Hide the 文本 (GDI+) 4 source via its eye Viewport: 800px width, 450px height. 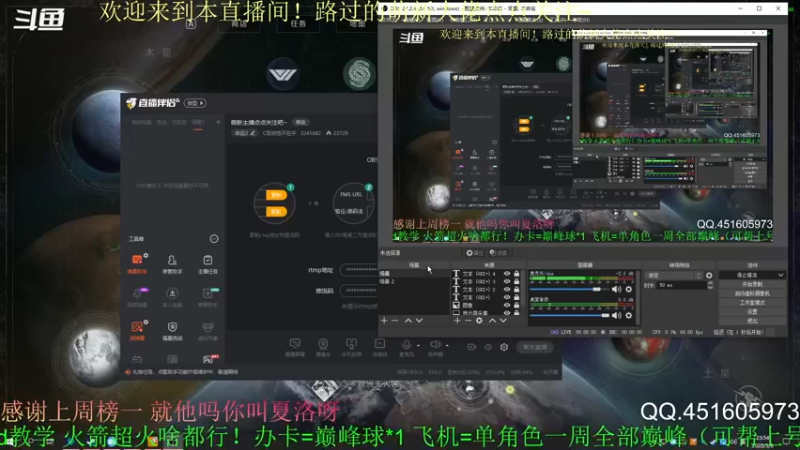coord(507,274)
